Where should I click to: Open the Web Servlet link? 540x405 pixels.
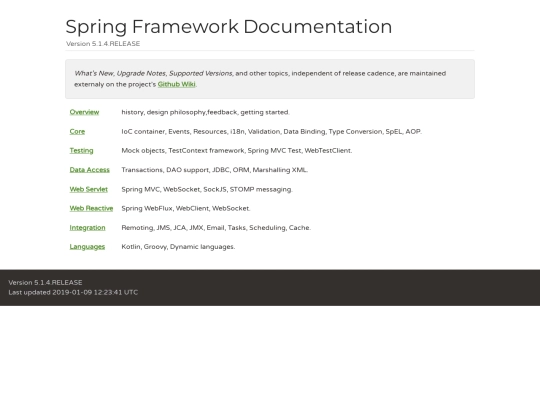tap(89, 189)
